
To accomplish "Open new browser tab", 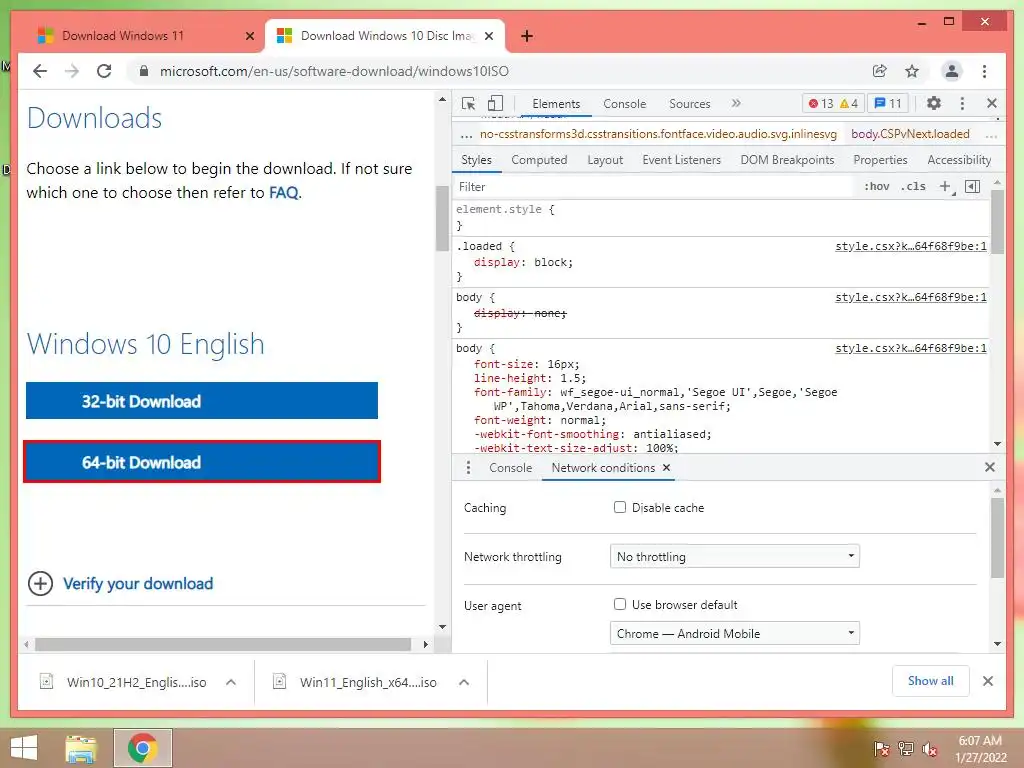I will (527, 36).
